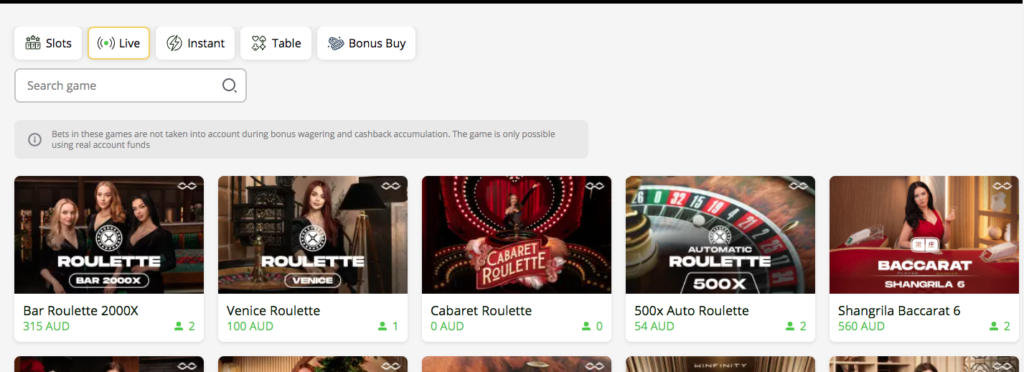
Task: Click the infinity icon on the Venice Roulette thumbnail
Action: pyautogui.click(x=391, y=186)
